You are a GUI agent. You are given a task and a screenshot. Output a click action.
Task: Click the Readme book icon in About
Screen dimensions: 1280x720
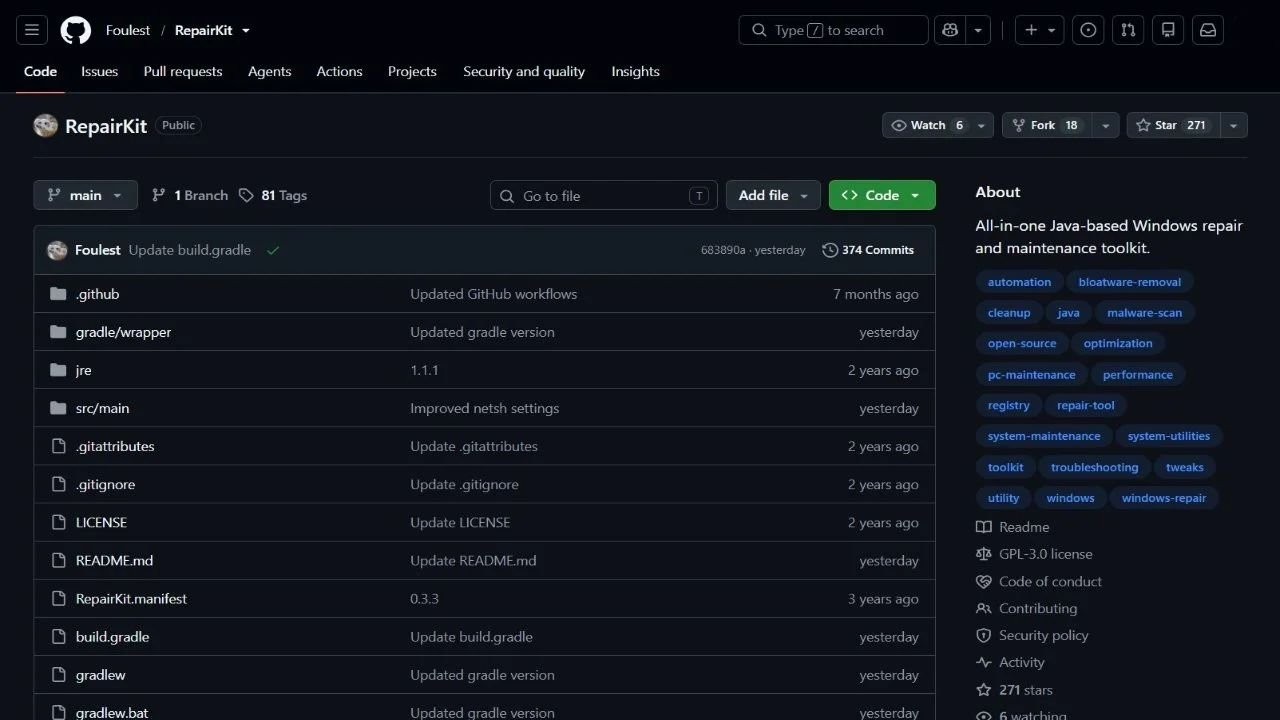coord(984,527)
